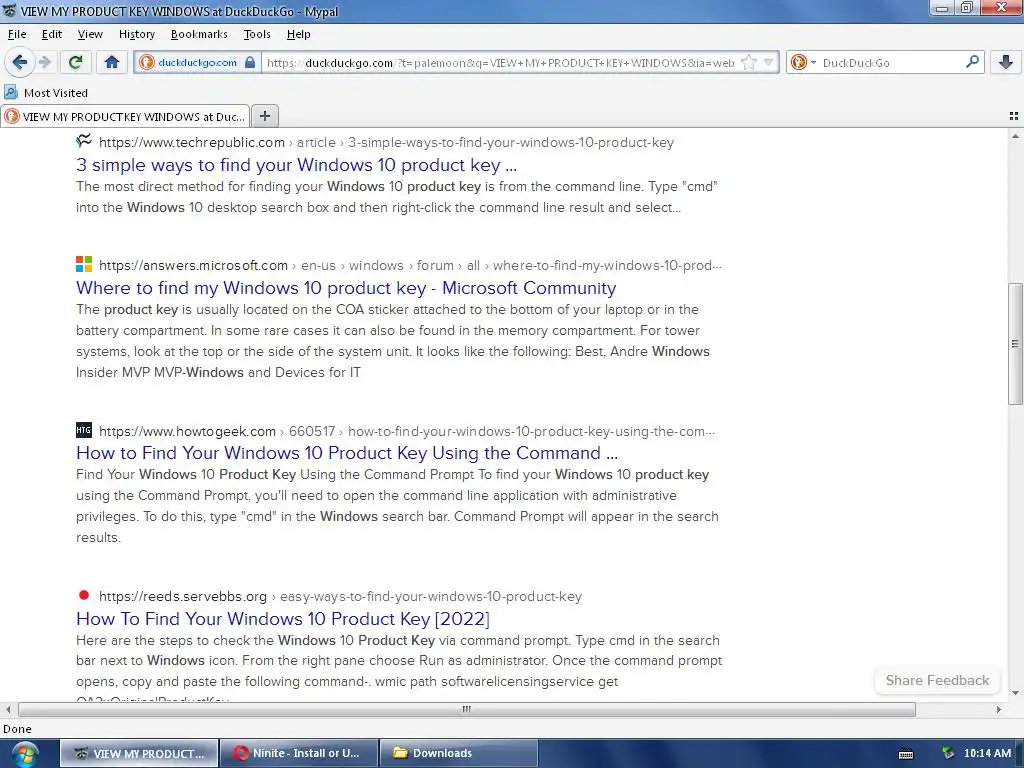The height and width of the screenshot is (768, 1024).
Task: Click the padlock site security icon
Action: pyautogui.click(x=249, y=62)
